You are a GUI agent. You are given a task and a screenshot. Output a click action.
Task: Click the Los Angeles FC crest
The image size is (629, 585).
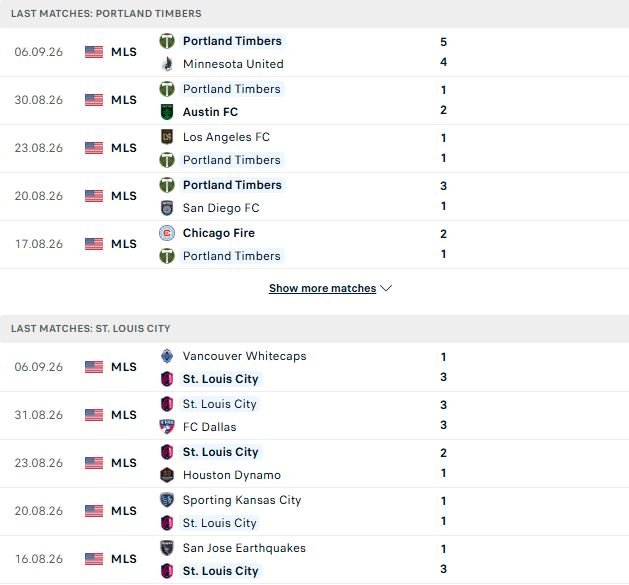tap(167, 137)
